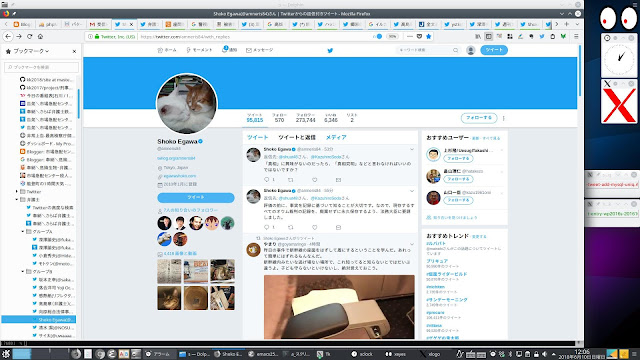This screenshot has height=360, width=640.
Task: Open the #サンデーモーニング trend
Action: [x=447, y=300]
